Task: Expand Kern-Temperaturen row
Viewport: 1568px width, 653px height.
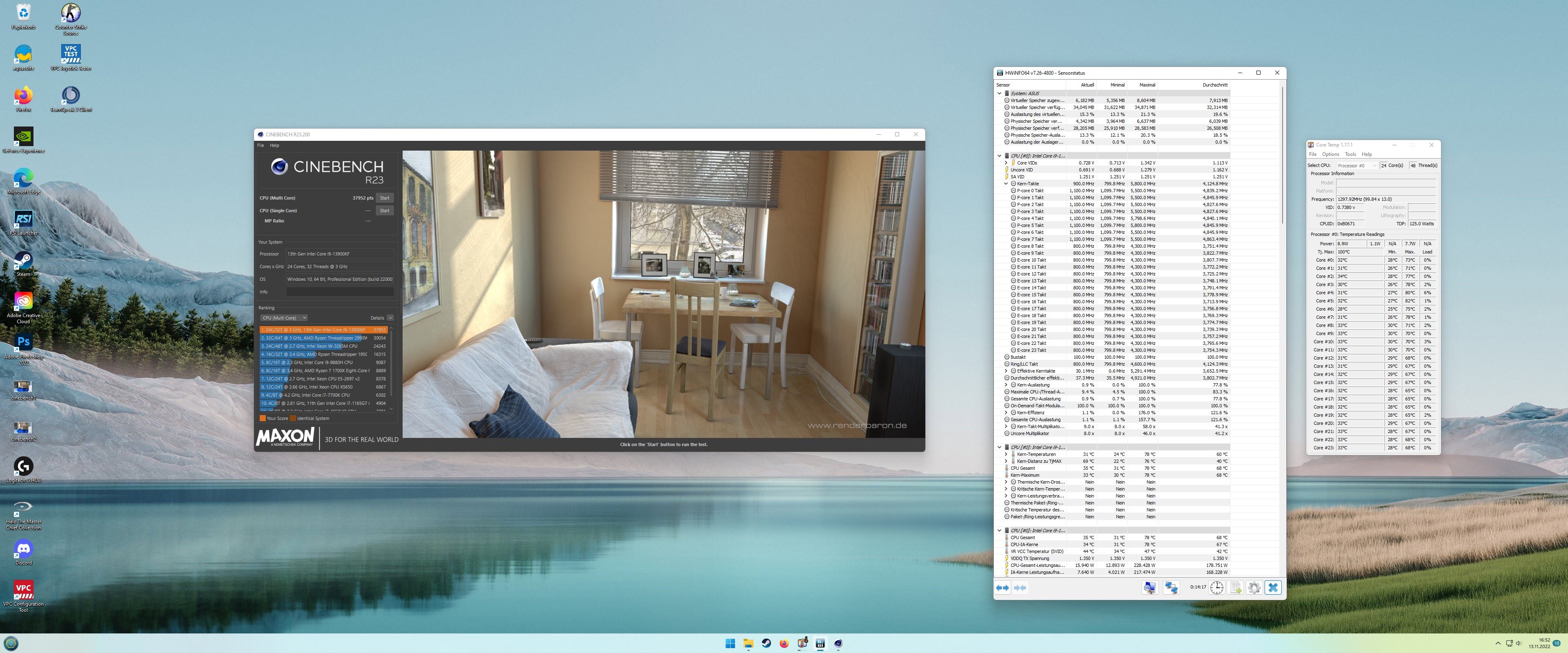Action: click(1006, 455)
